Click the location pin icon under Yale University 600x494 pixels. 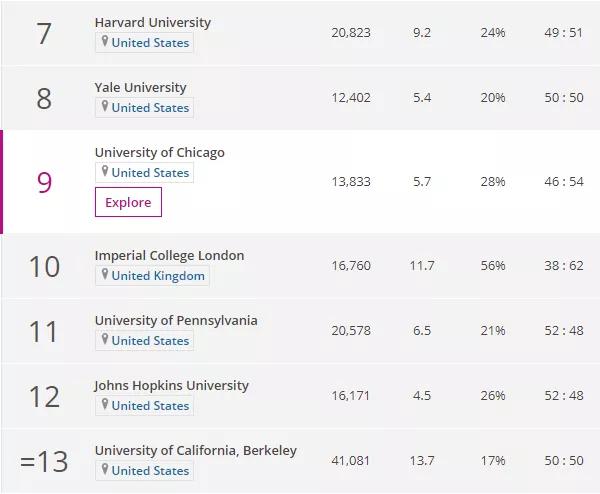(x=104, y=106)
